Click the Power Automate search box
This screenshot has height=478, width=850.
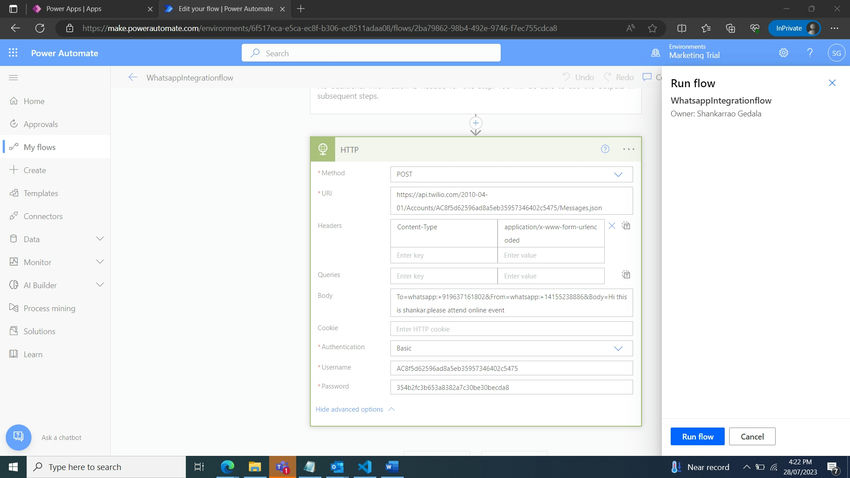click(x=371, y=53)
